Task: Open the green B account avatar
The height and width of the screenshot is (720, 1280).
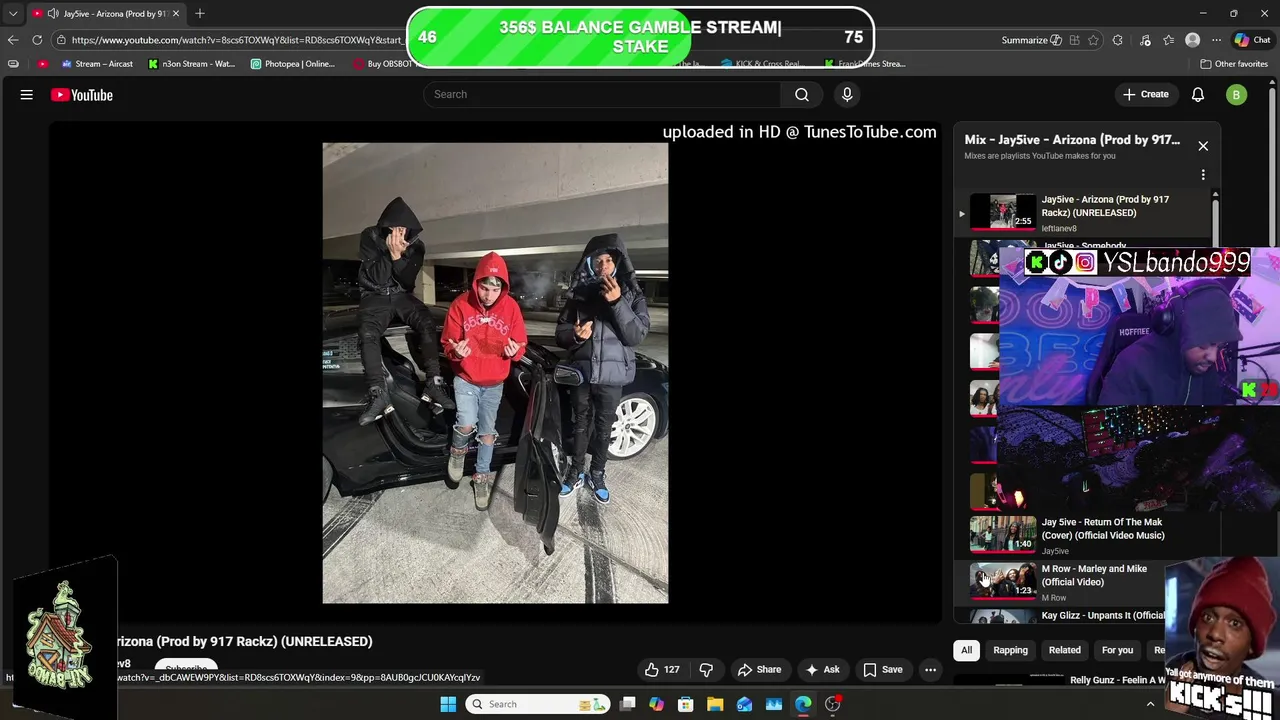Action: pos(1236,95)
